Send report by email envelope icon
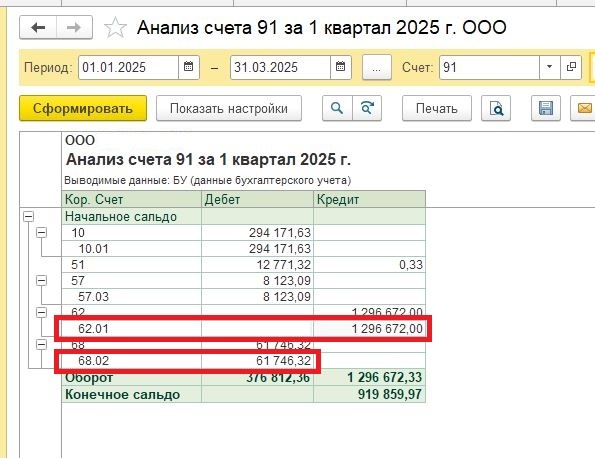595x458 pixels. coord(584,109)
